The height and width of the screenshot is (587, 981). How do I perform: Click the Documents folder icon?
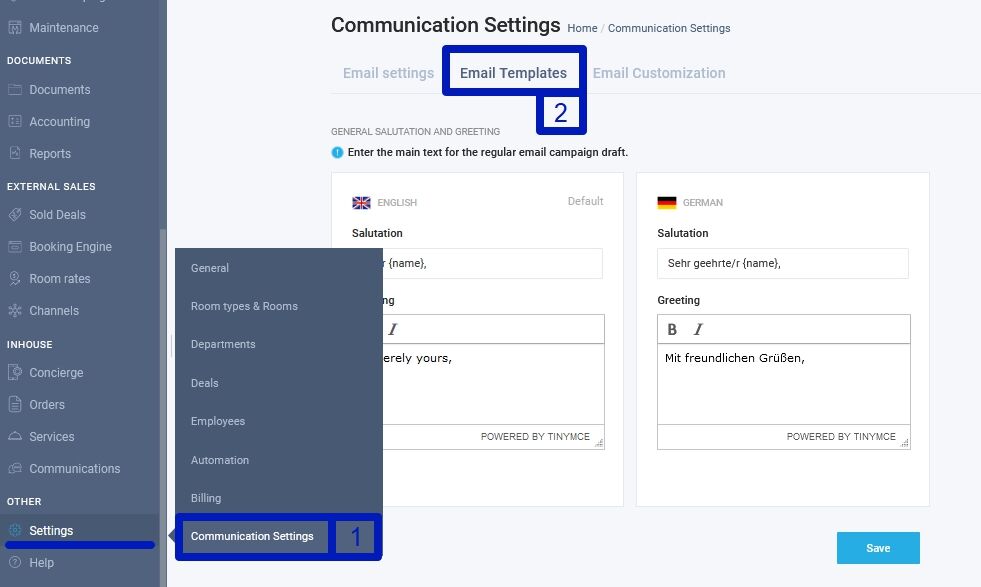(15, 89)
